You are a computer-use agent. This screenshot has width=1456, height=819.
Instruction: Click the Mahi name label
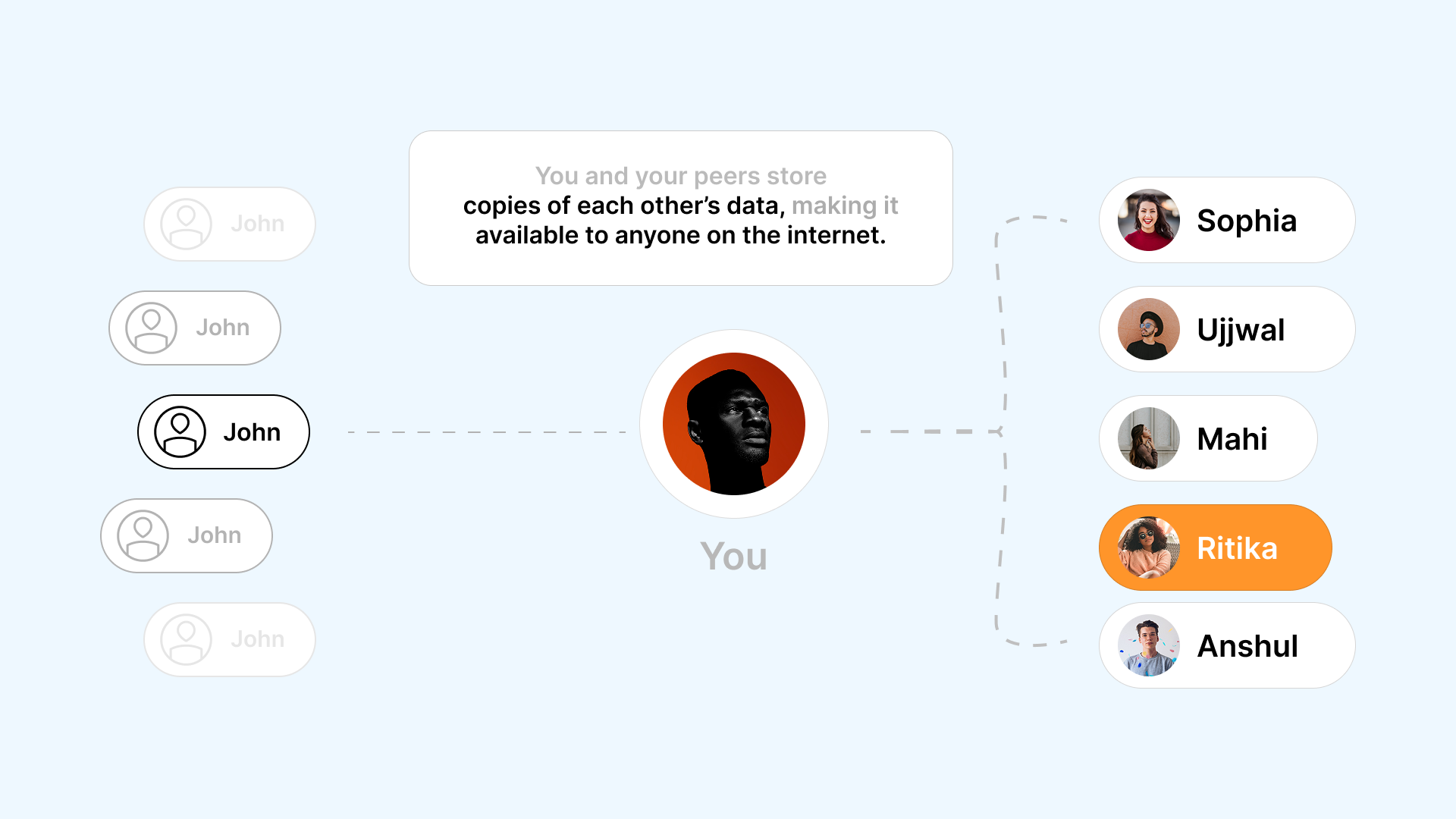(1232, 439)
